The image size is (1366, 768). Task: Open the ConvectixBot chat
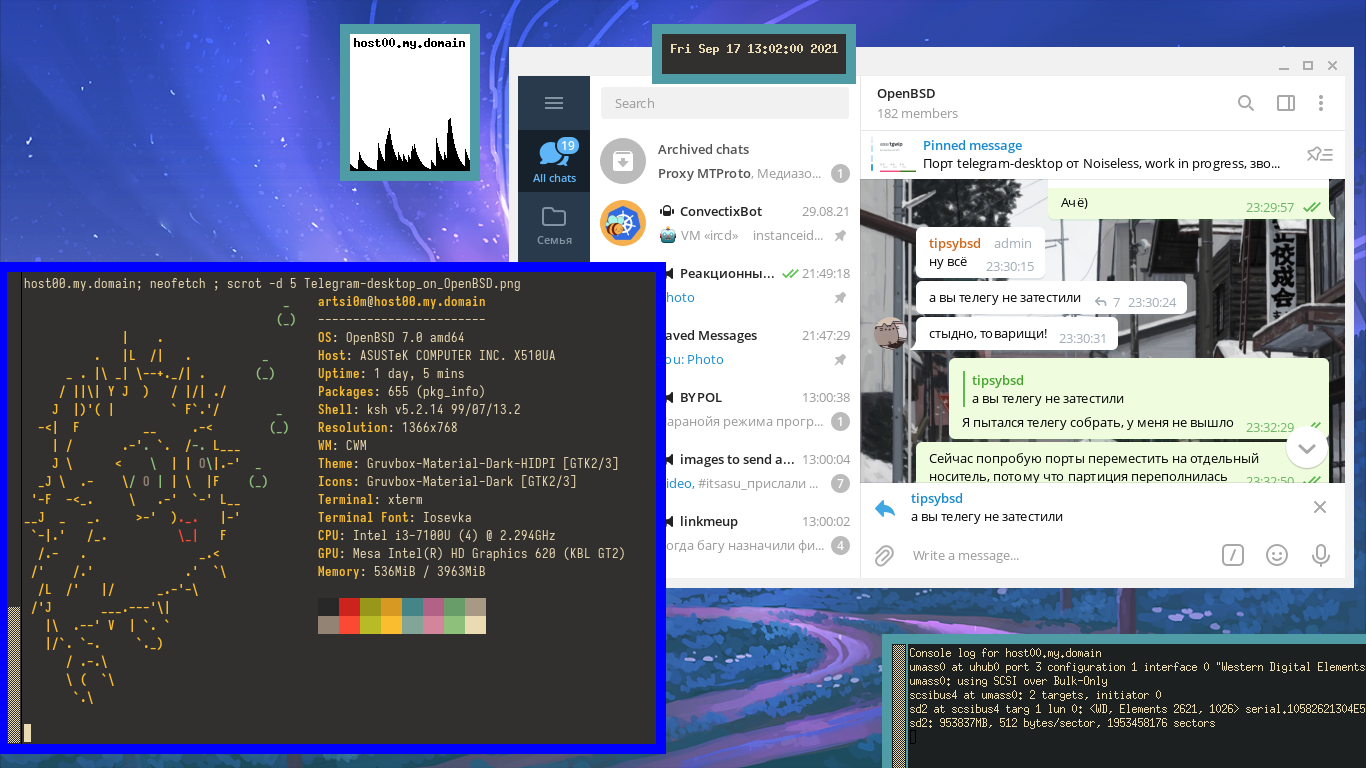(725, 223)
